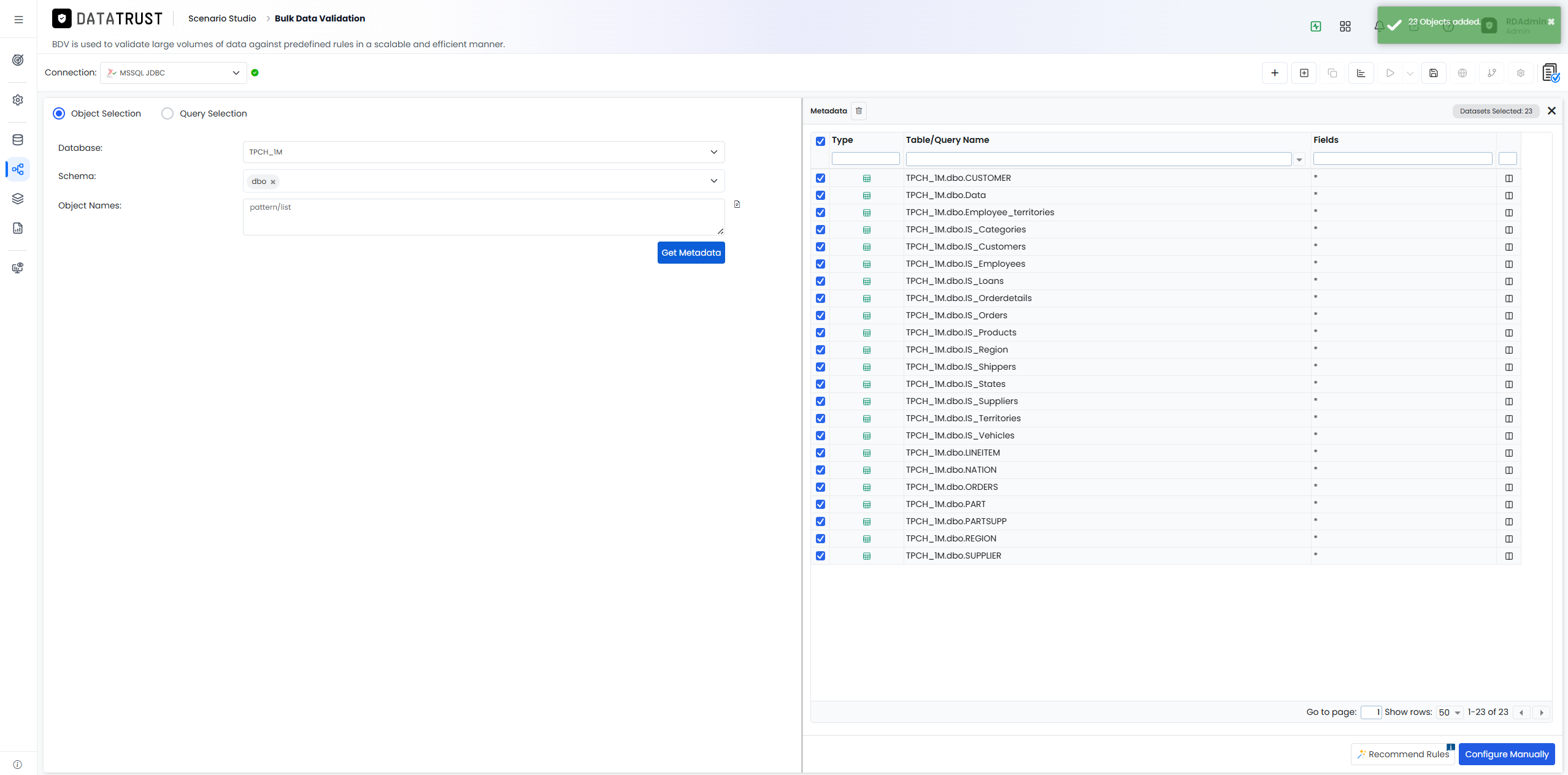Click the Go to page input
Image resolution: width=1568 pixels, height=775 pixels.
coord(1371,712)
